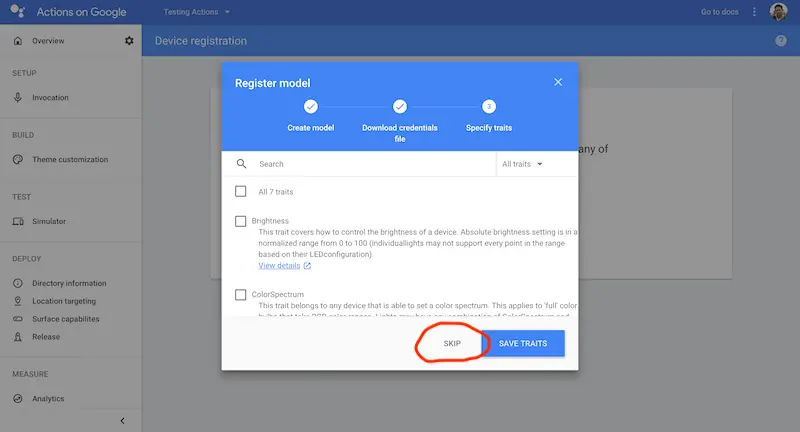Viewport: 800px width, 432px height.
Task: Select Location targeting in the sidebar
Action: click(64, 301)
